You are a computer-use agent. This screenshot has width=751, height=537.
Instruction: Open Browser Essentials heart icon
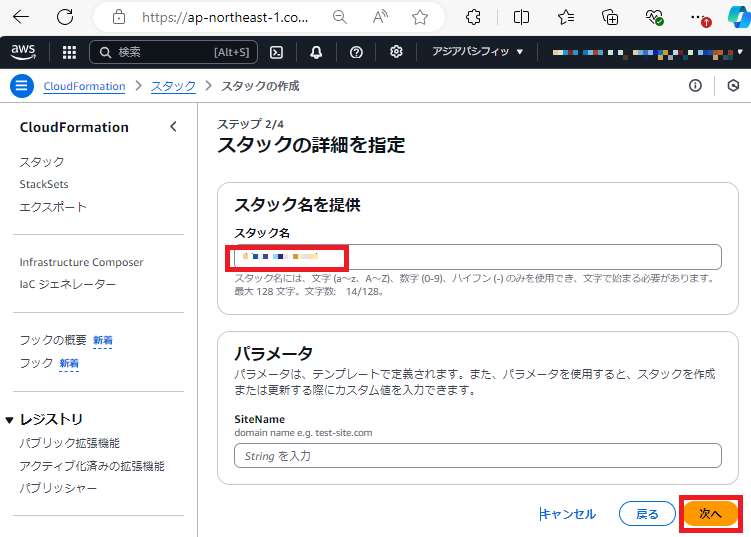[654, 18]
